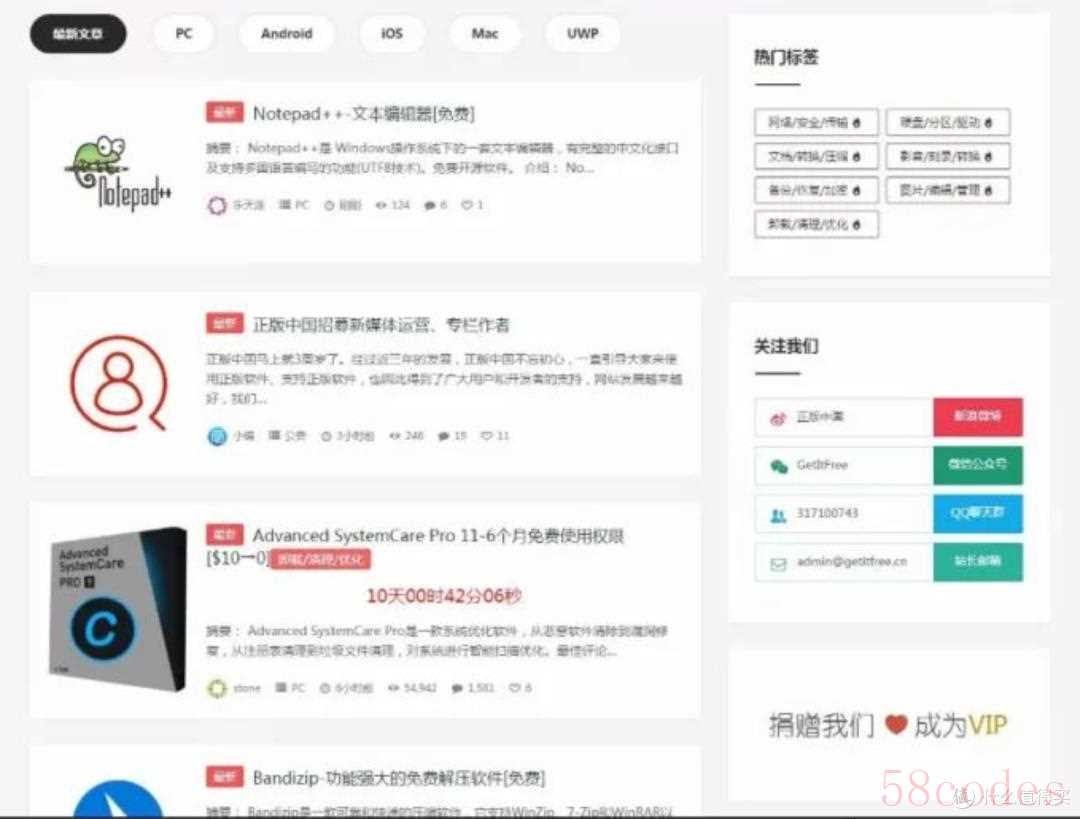Viewport: 1080px width, 819px height.
Task: Click the blue Bandizip logo thumbnail
Action: 118,799
